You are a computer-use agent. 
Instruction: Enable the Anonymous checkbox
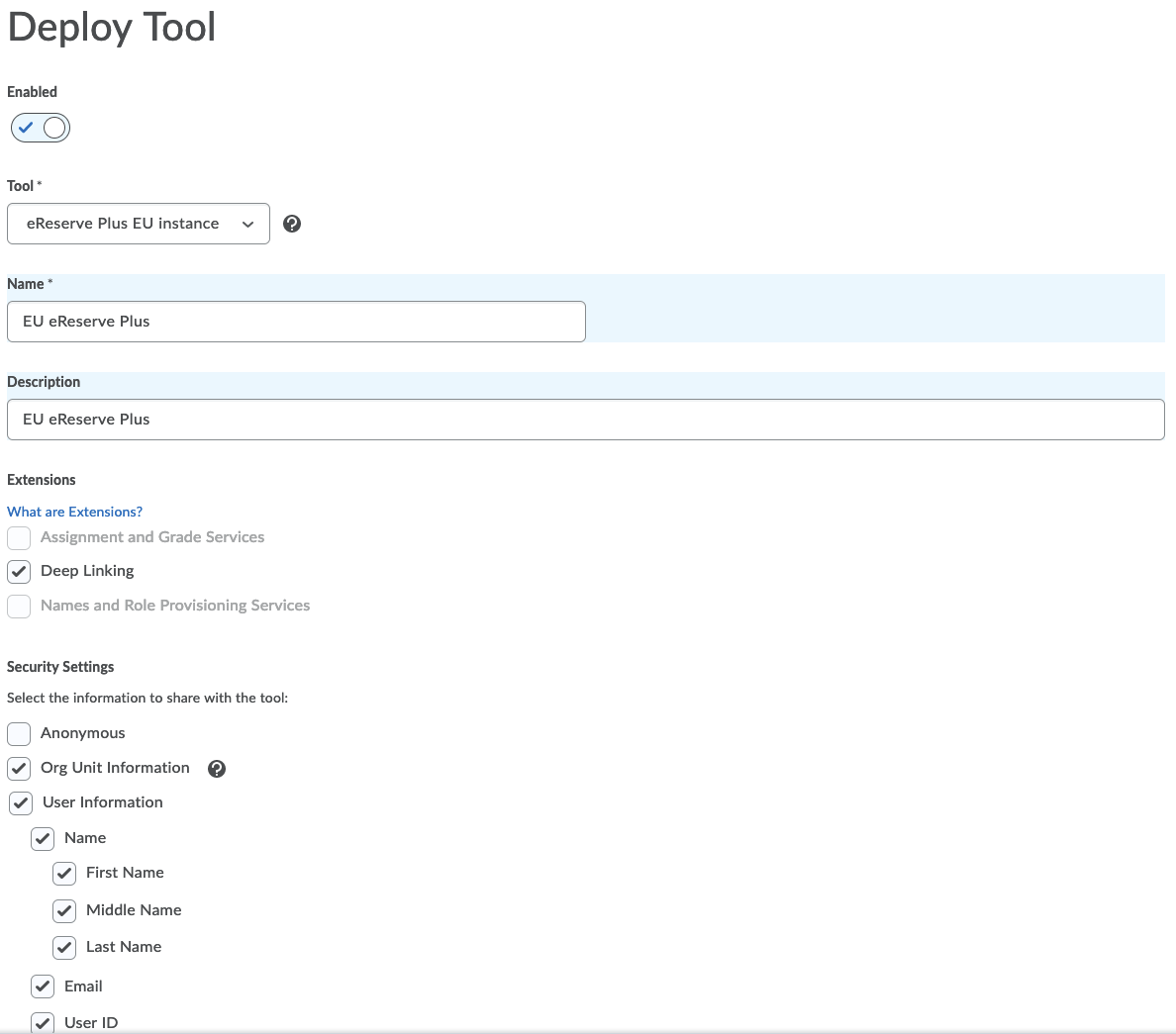pos(19,734)
